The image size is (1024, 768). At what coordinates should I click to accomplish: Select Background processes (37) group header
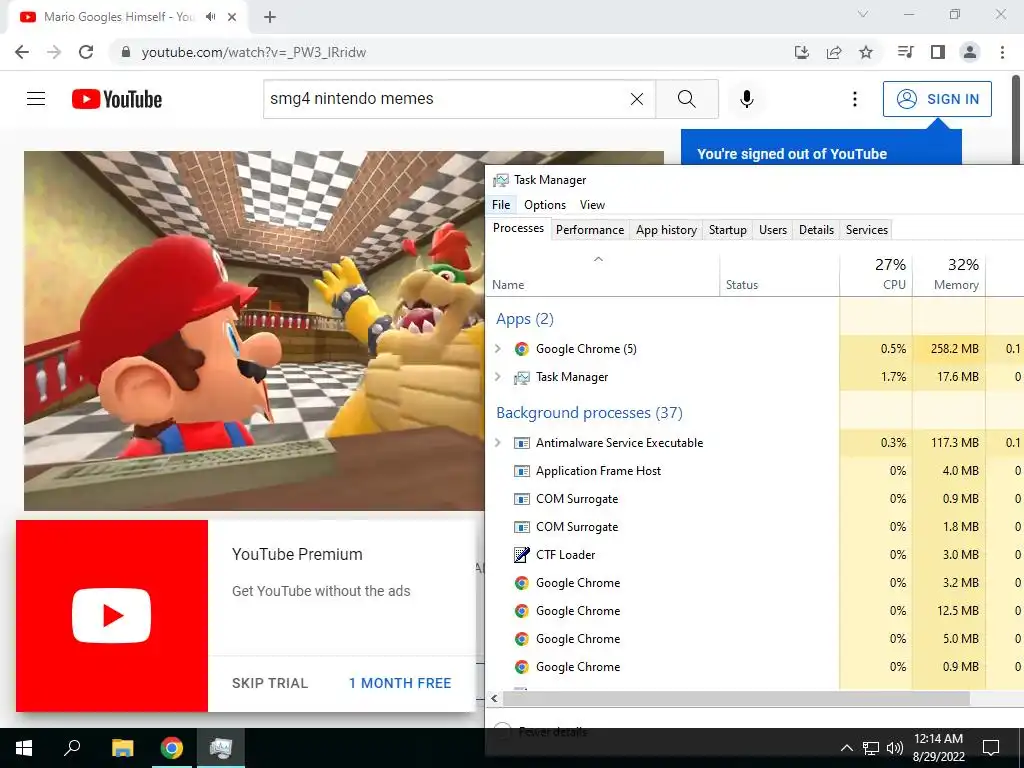[x=589, y=413]
